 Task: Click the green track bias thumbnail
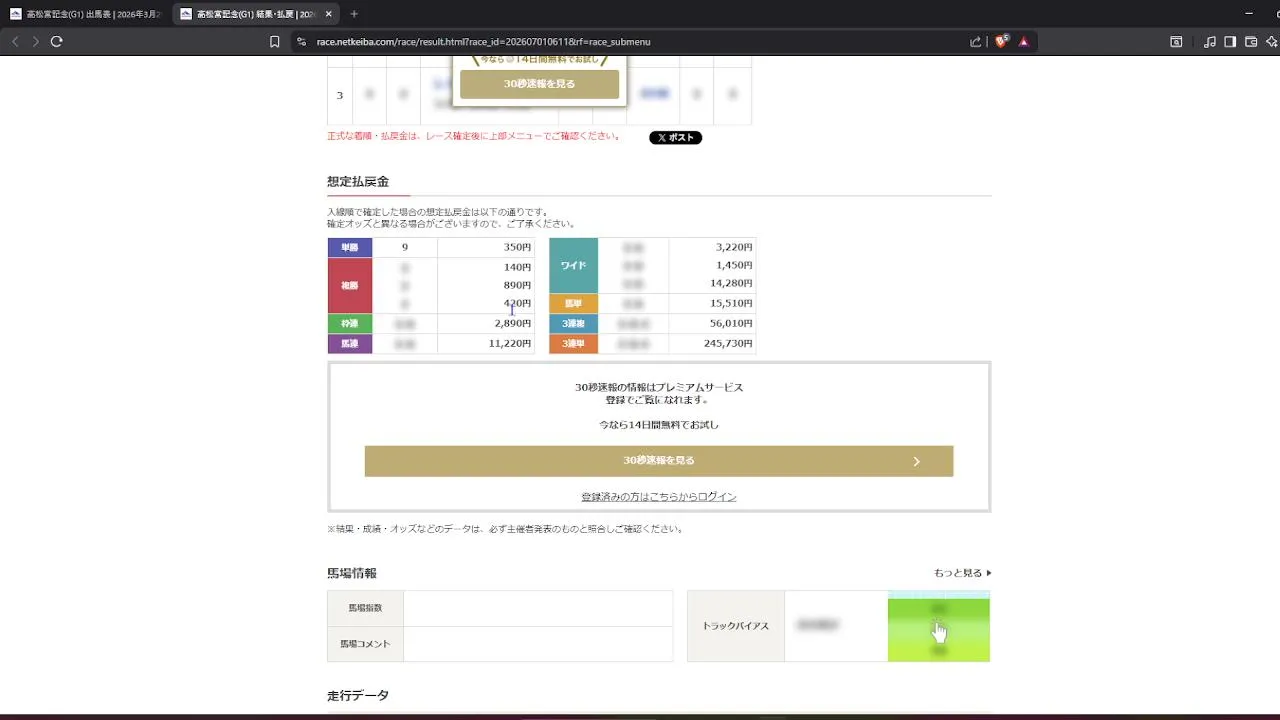[939, 626]
